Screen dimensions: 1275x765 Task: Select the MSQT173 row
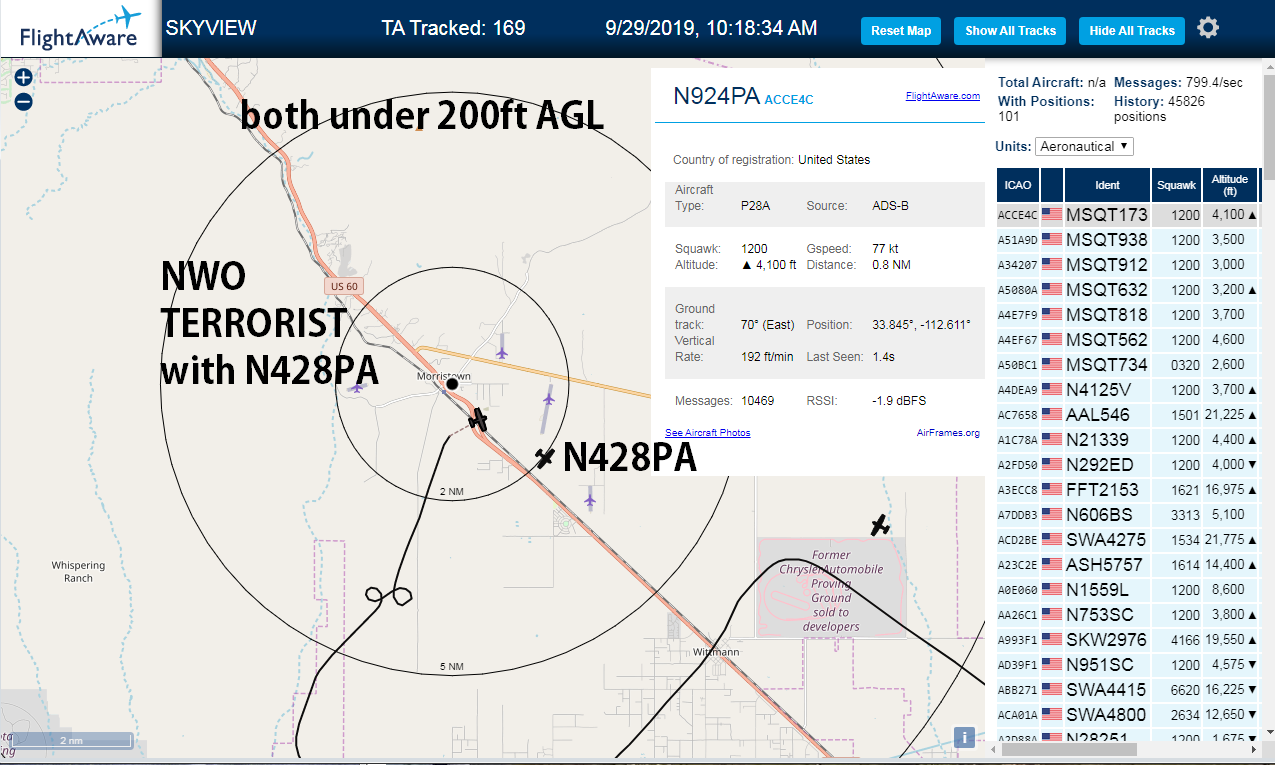coord(1128,214)
